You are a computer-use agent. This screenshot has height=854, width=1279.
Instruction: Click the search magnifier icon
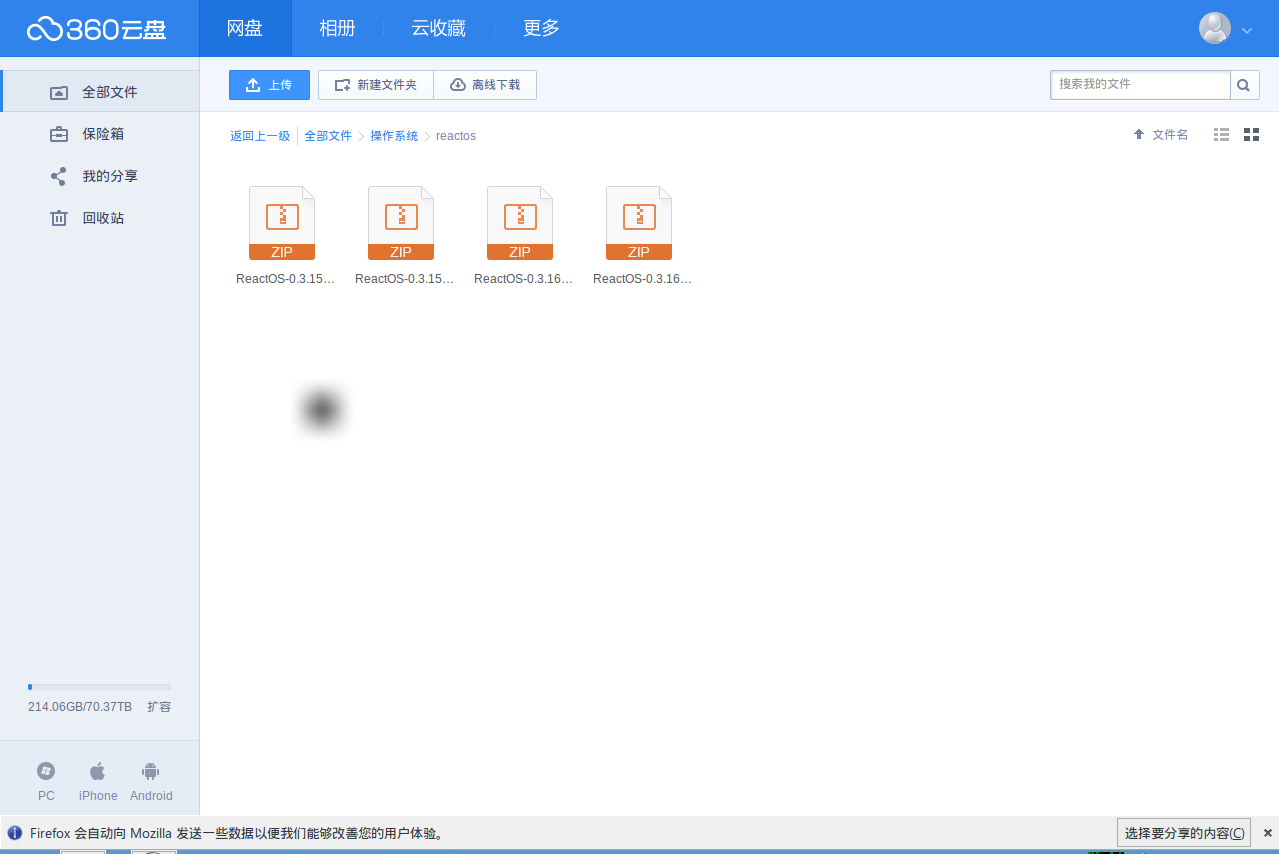tap(1244, 85)
